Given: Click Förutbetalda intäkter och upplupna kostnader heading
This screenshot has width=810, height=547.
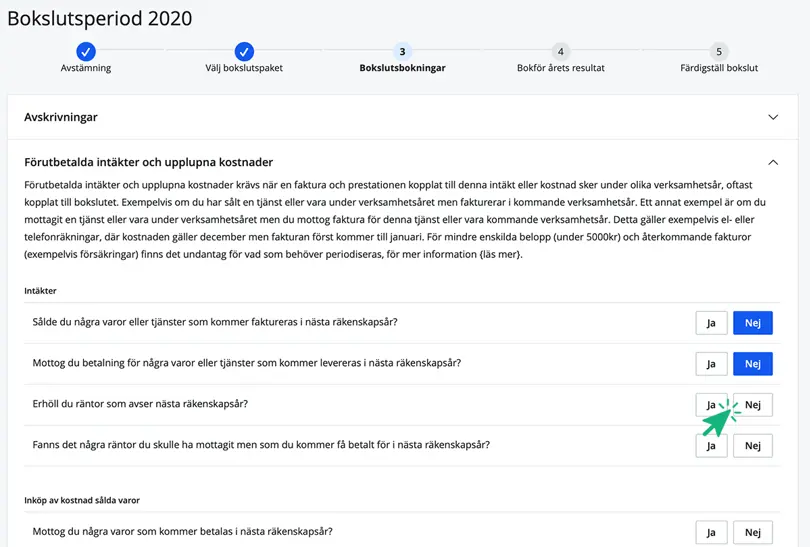Looking at the screenshot, I should (x=149, y=162).
